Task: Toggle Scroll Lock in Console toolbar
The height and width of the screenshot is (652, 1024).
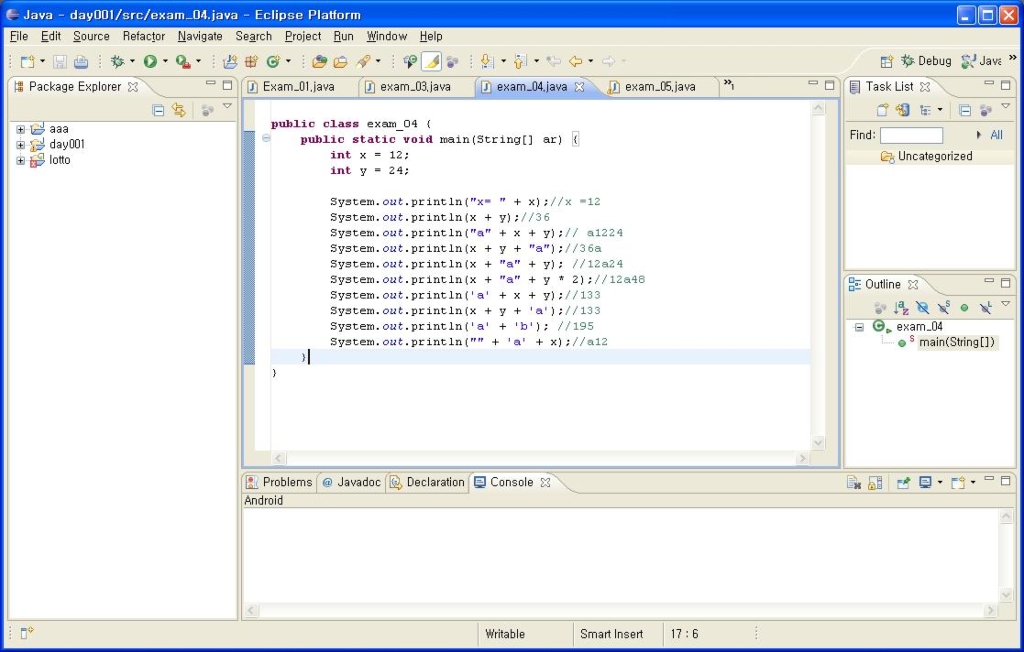Action: [876, 483]
